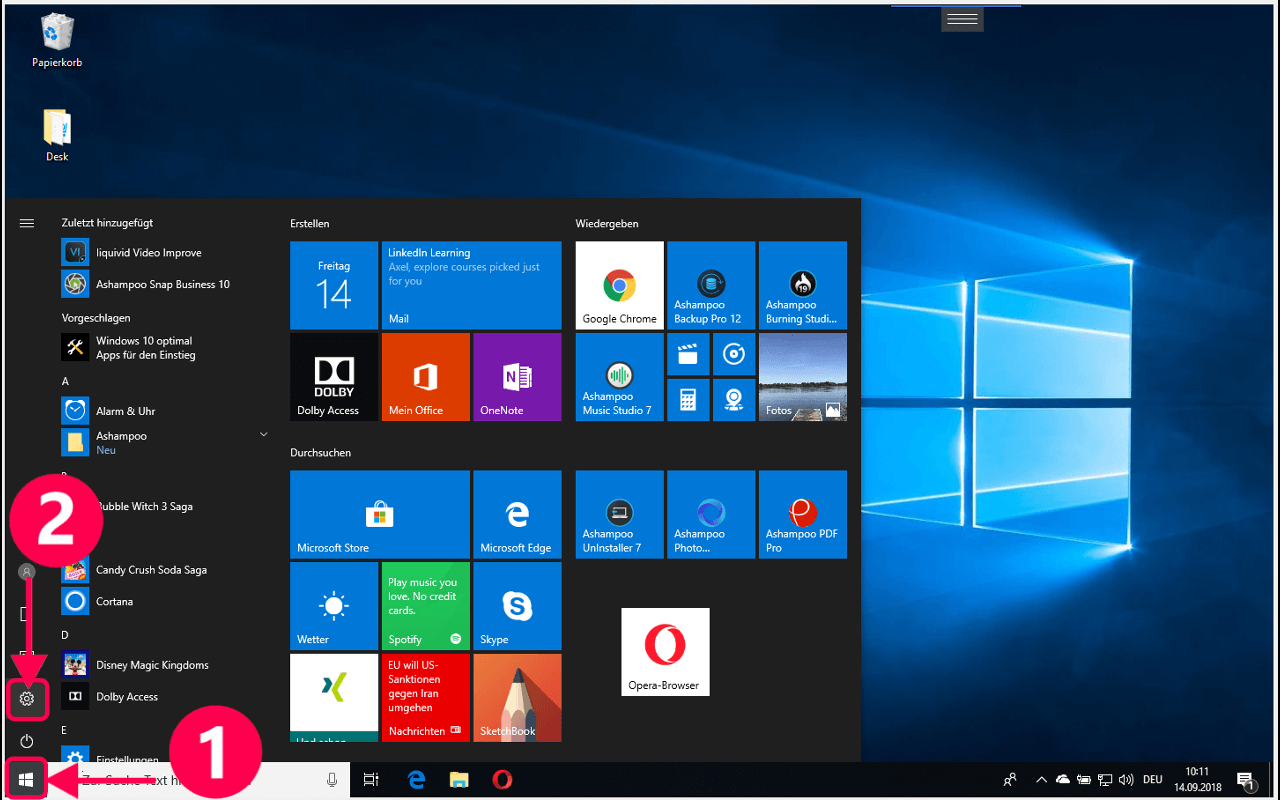The width and height of the screenshot is (1280, 800).
Task: Open Ashampoo Backup Pro 12 tile
Action: pos(711,285)
